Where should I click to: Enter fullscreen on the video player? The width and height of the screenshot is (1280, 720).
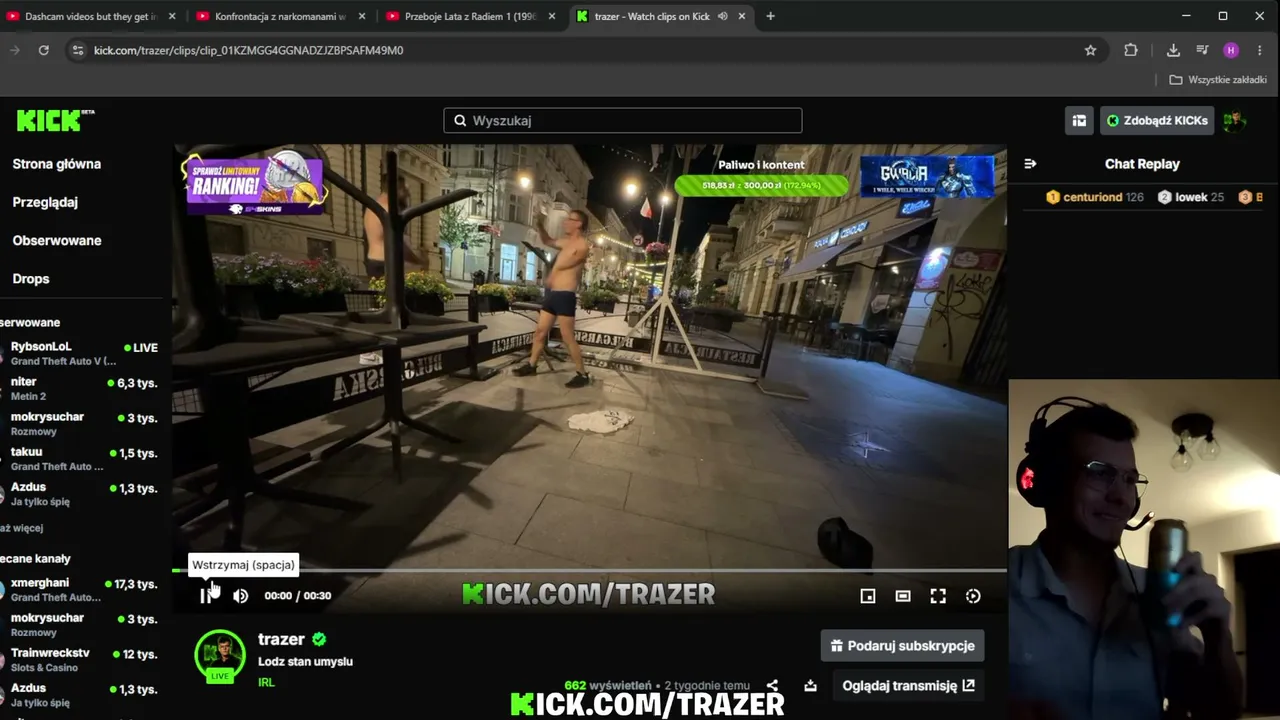938,596
